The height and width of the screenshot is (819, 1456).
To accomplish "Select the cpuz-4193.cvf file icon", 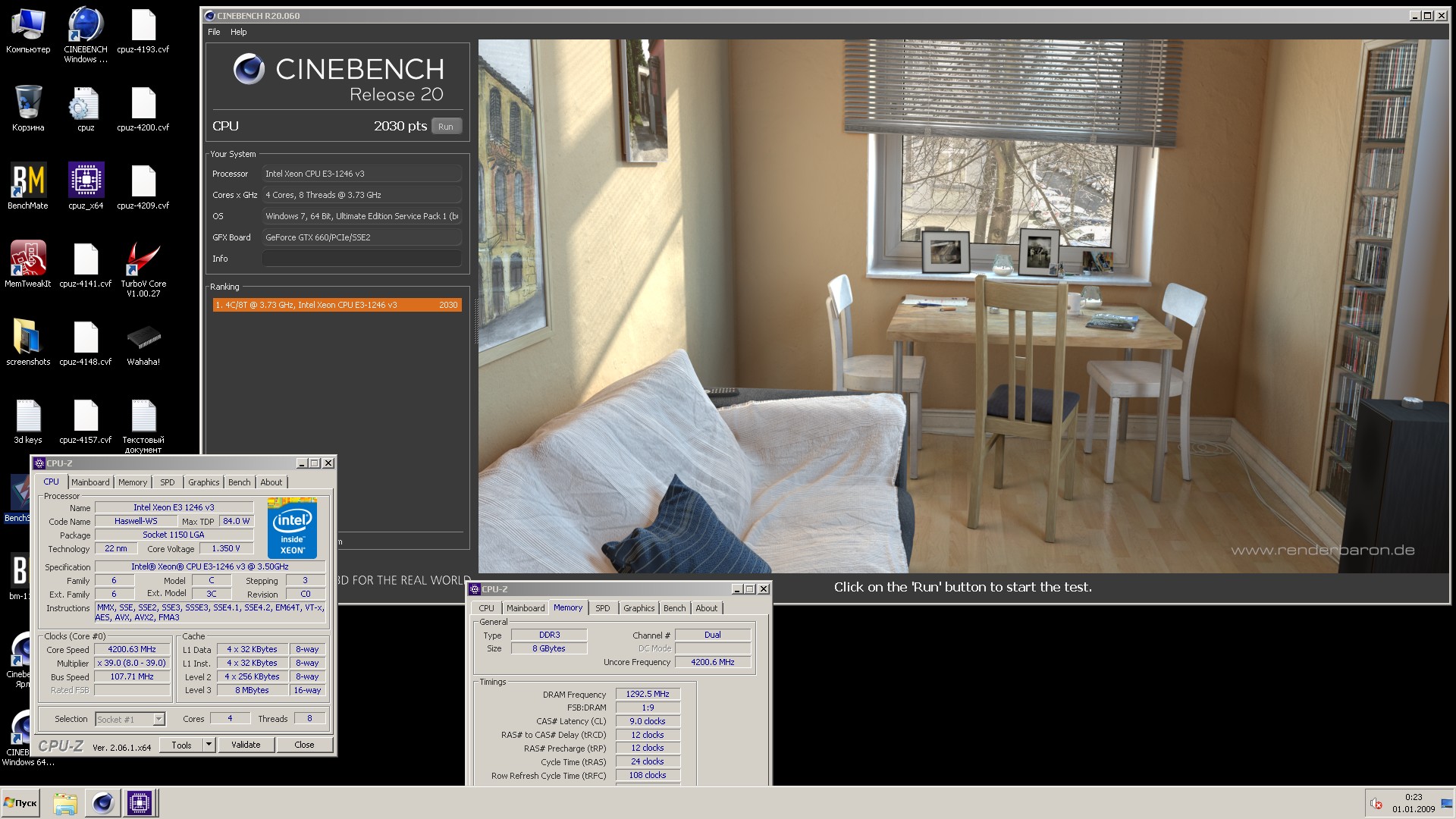I will click(x=143, y=31).
